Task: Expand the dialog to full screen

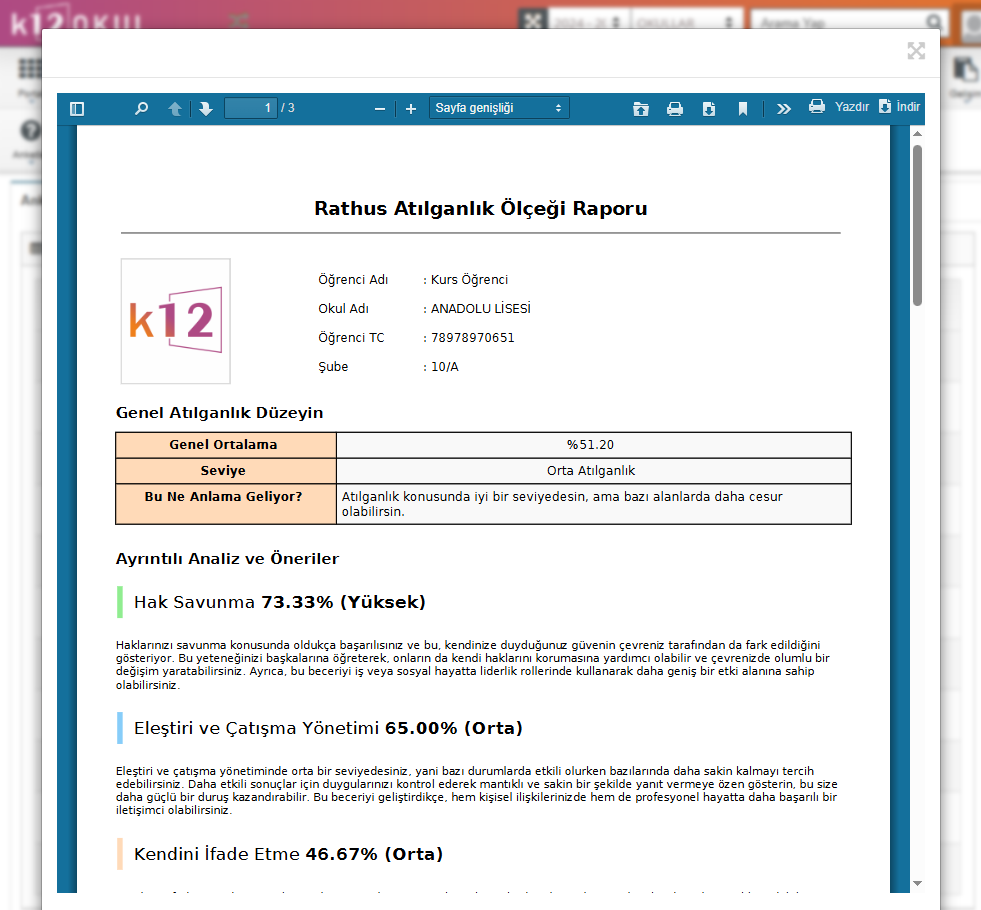Action: 915,51
